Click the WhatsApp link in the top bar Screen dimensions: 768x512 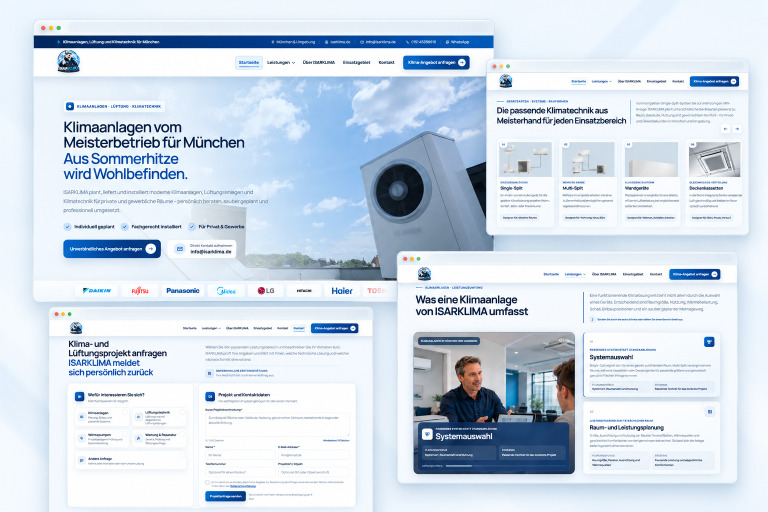[457, 42]
